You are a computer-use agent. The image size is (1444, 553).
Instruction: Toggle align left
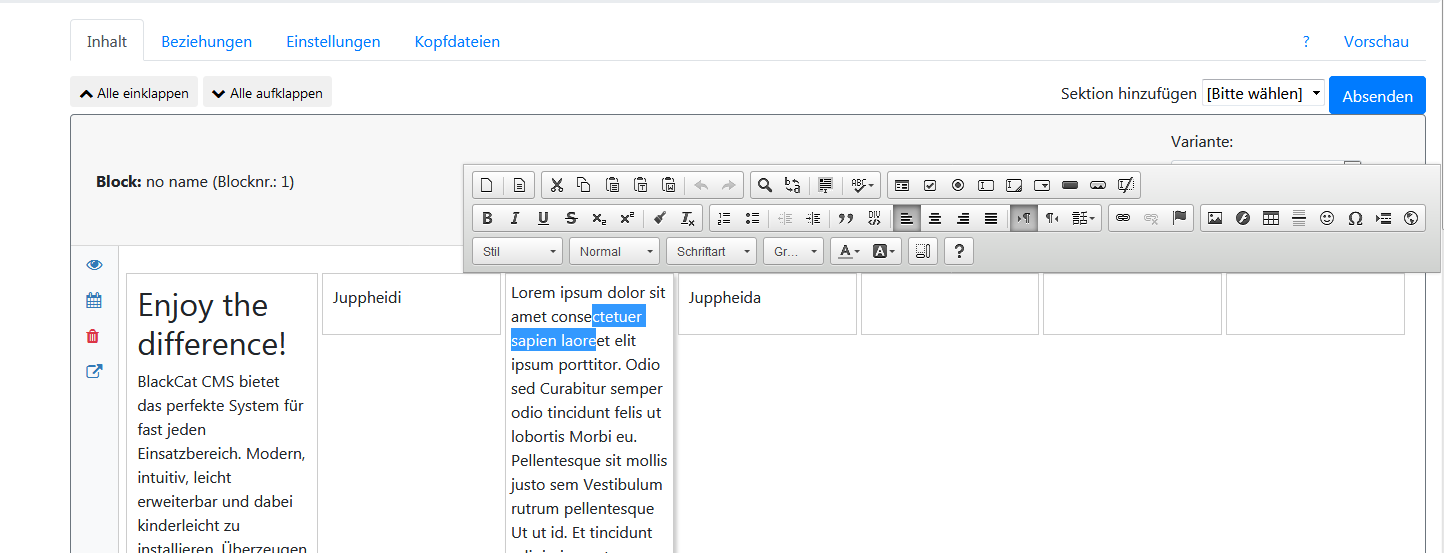point(907,218)
